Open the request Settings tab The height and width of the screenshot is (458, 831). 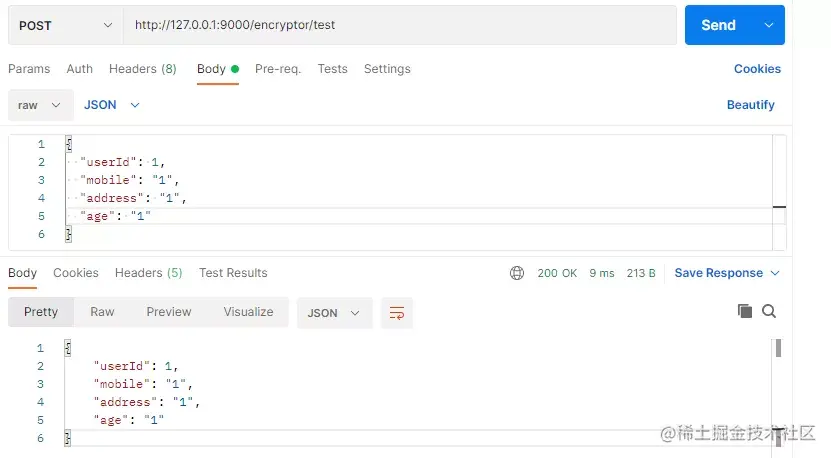[387, 69]
